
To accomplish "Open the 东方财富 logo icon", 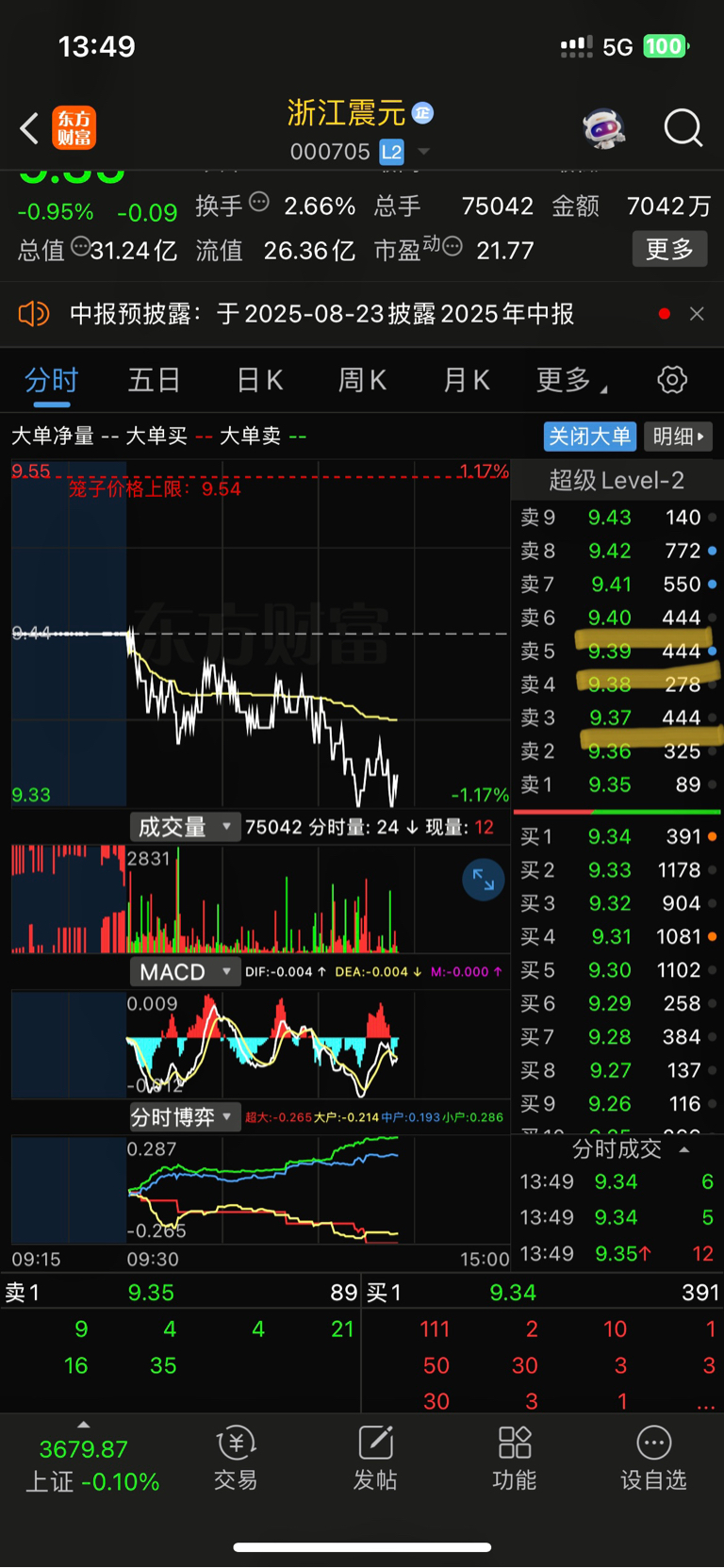I will 74,128.
